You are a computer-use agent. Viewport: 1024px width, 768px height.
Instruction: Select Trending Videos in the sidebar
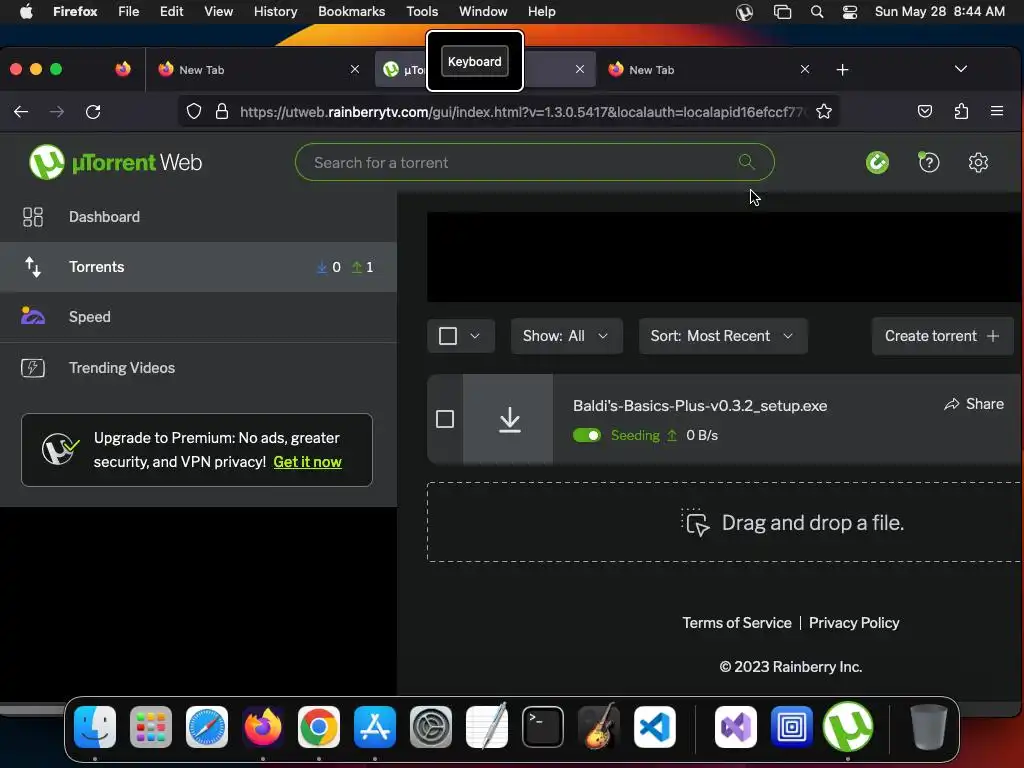coord(198,368)
